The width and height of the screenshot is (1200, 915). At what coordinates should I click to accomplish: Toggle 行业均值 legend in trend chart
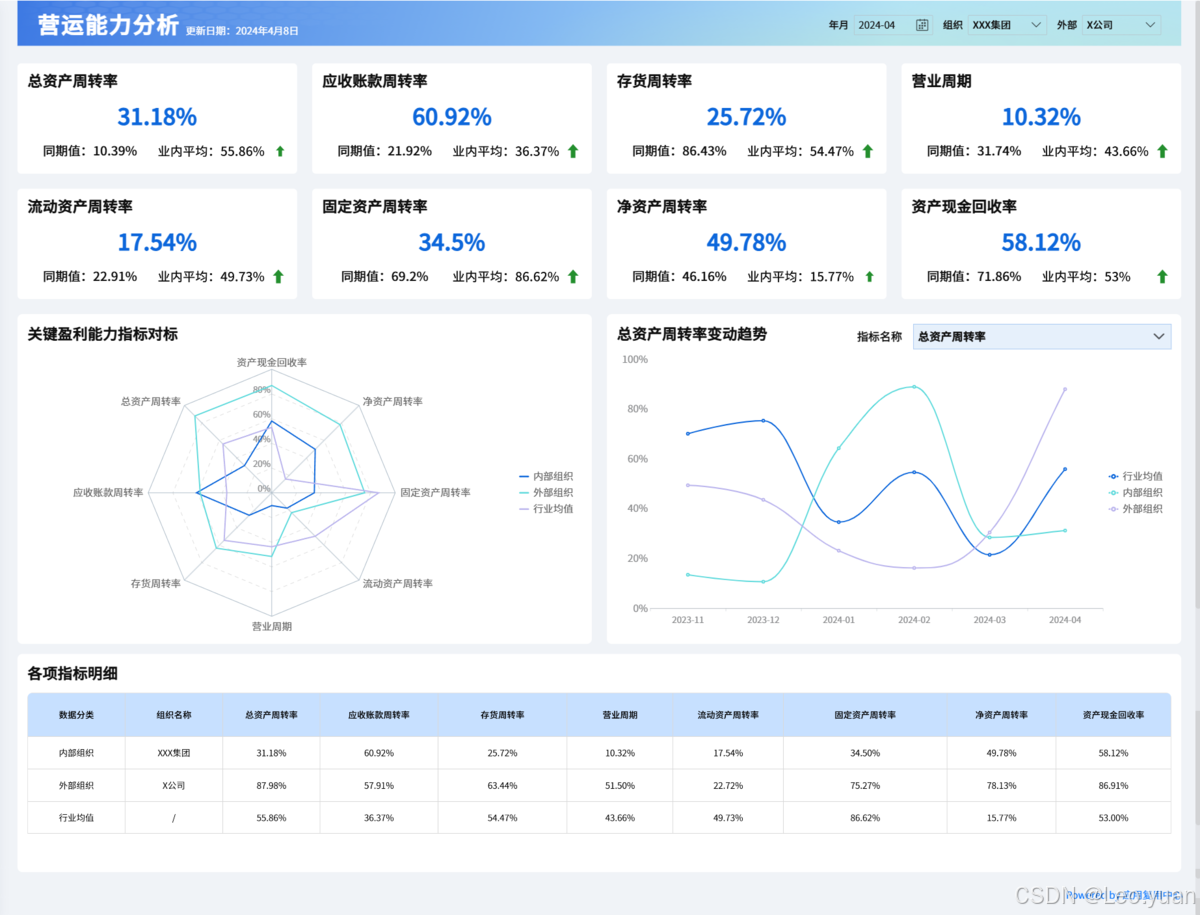pyautogui.click(x=1136, y=476)
